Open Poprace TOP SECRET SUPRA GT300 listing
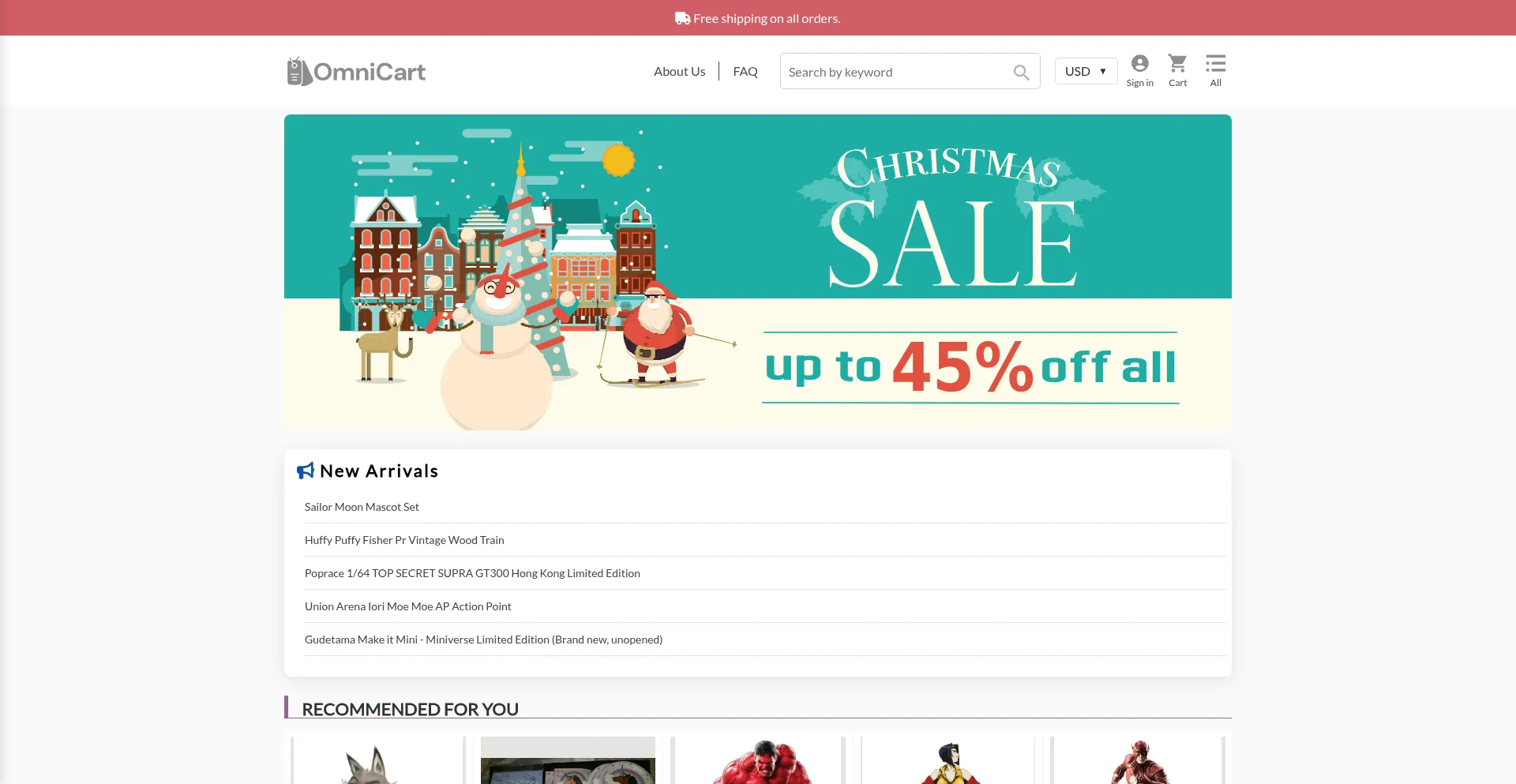Image resolution: width=1516 pixels, height=784 pixels. pos(472,573)
